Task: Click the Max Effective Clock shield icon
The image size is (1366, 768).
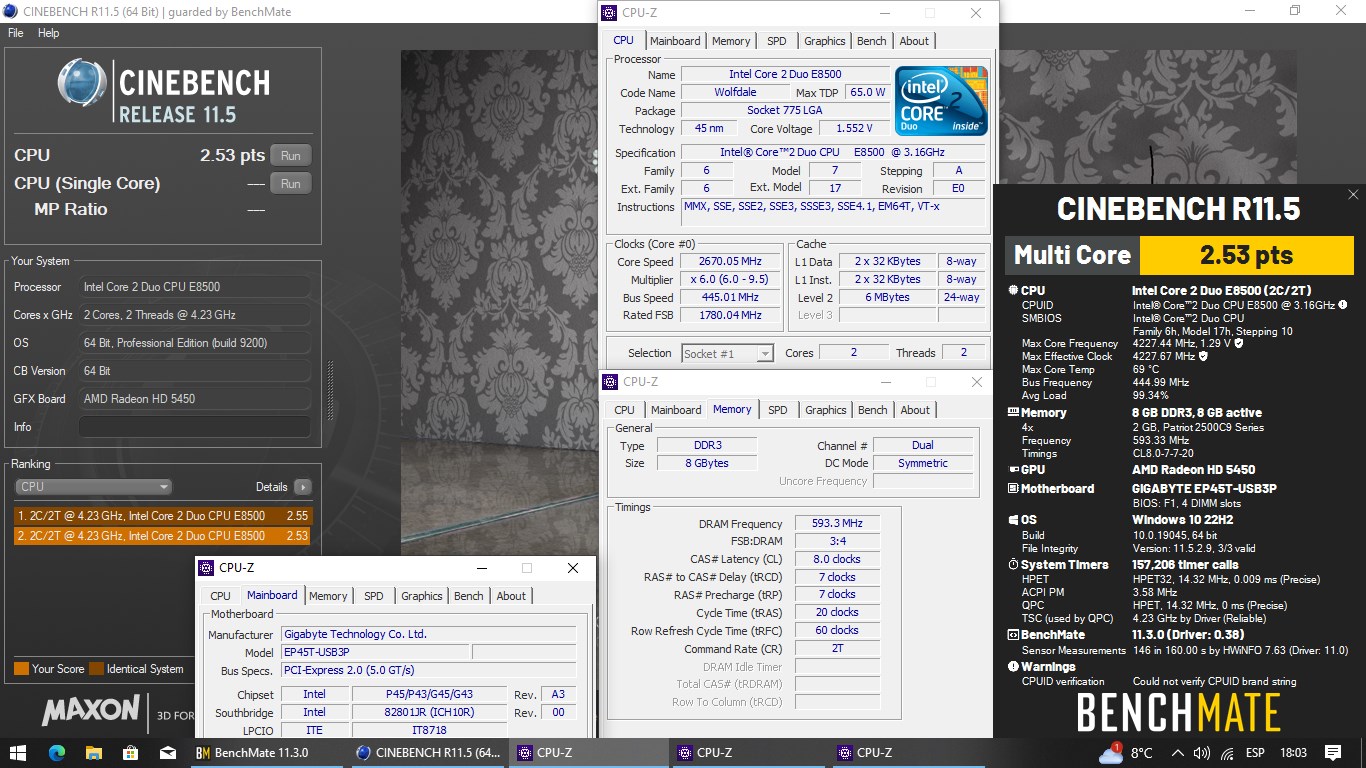Action: (1203, 356)
